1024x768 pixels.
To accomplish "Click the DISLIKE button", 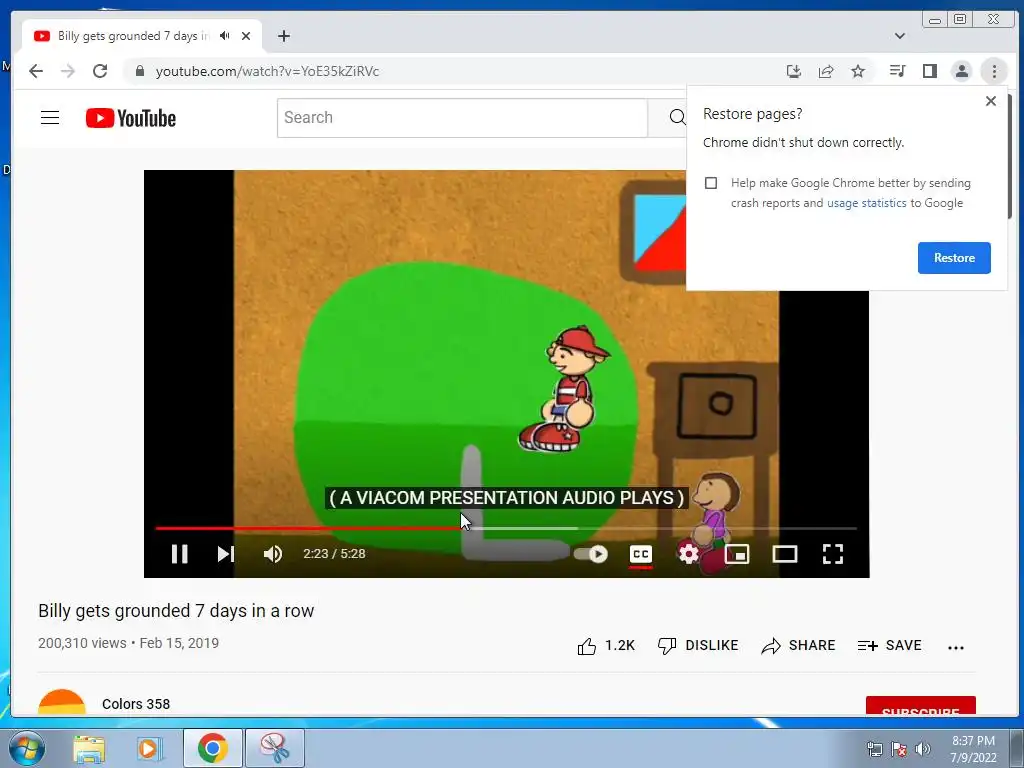I will pos(697,646).
